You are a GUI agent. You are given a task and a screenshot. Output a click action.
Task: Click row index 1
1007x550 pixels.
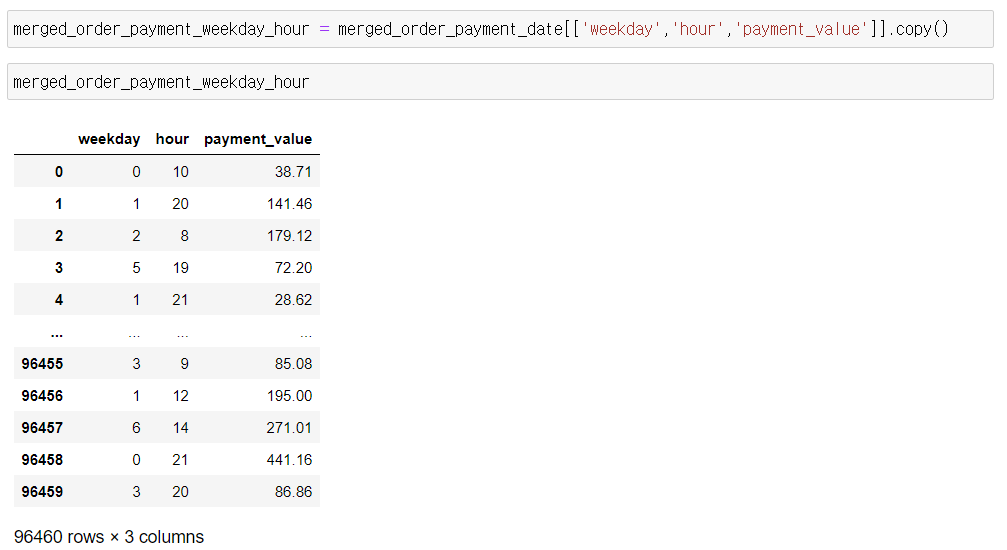tap(59, 204)
